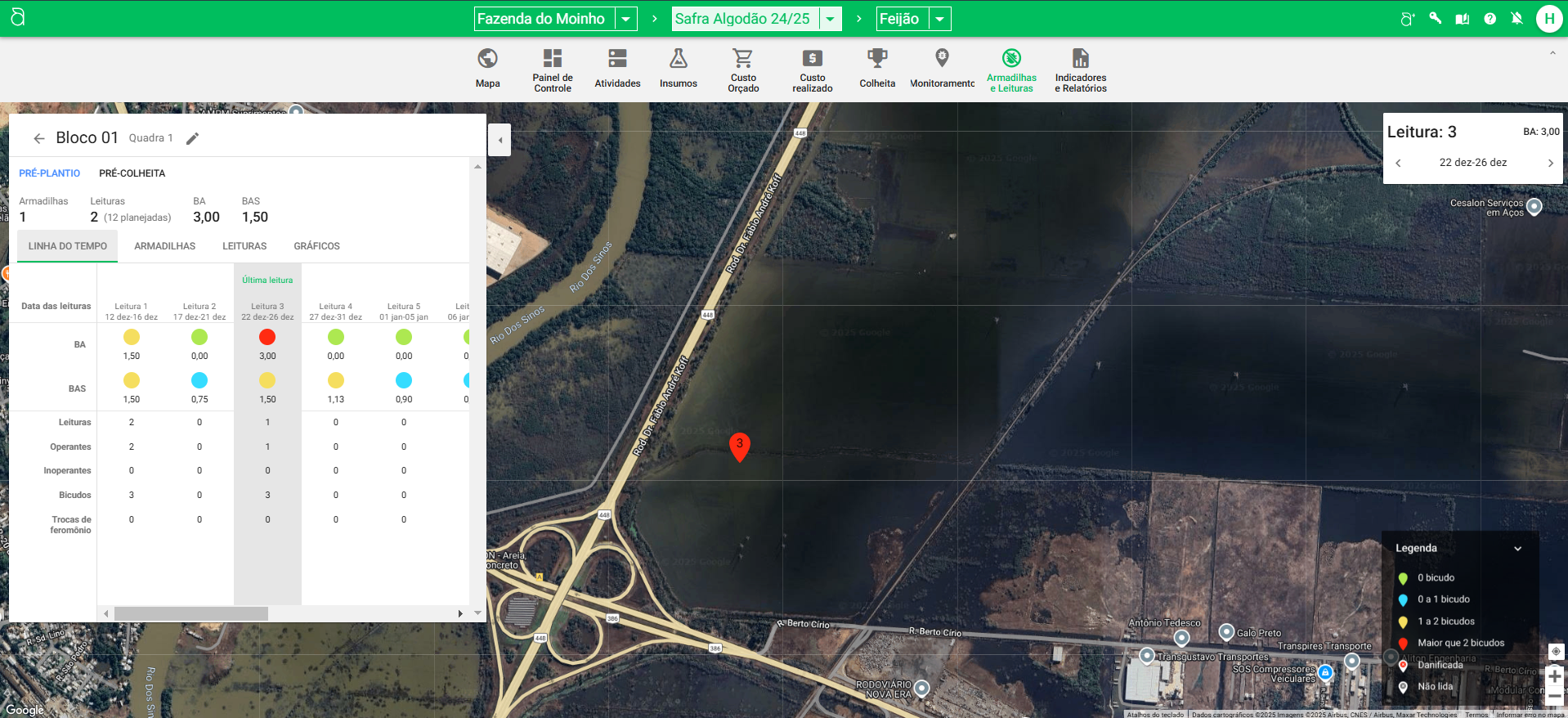Collapse the Legenda panel chevron
The height and width of the screenshot is (718, 1568).
1517,549
